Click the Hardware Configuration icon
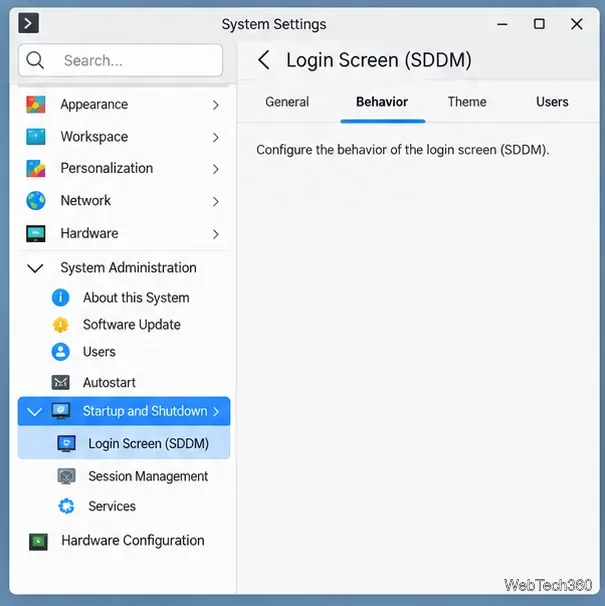This screenshot has height=606, width=605. pos(38,541)
